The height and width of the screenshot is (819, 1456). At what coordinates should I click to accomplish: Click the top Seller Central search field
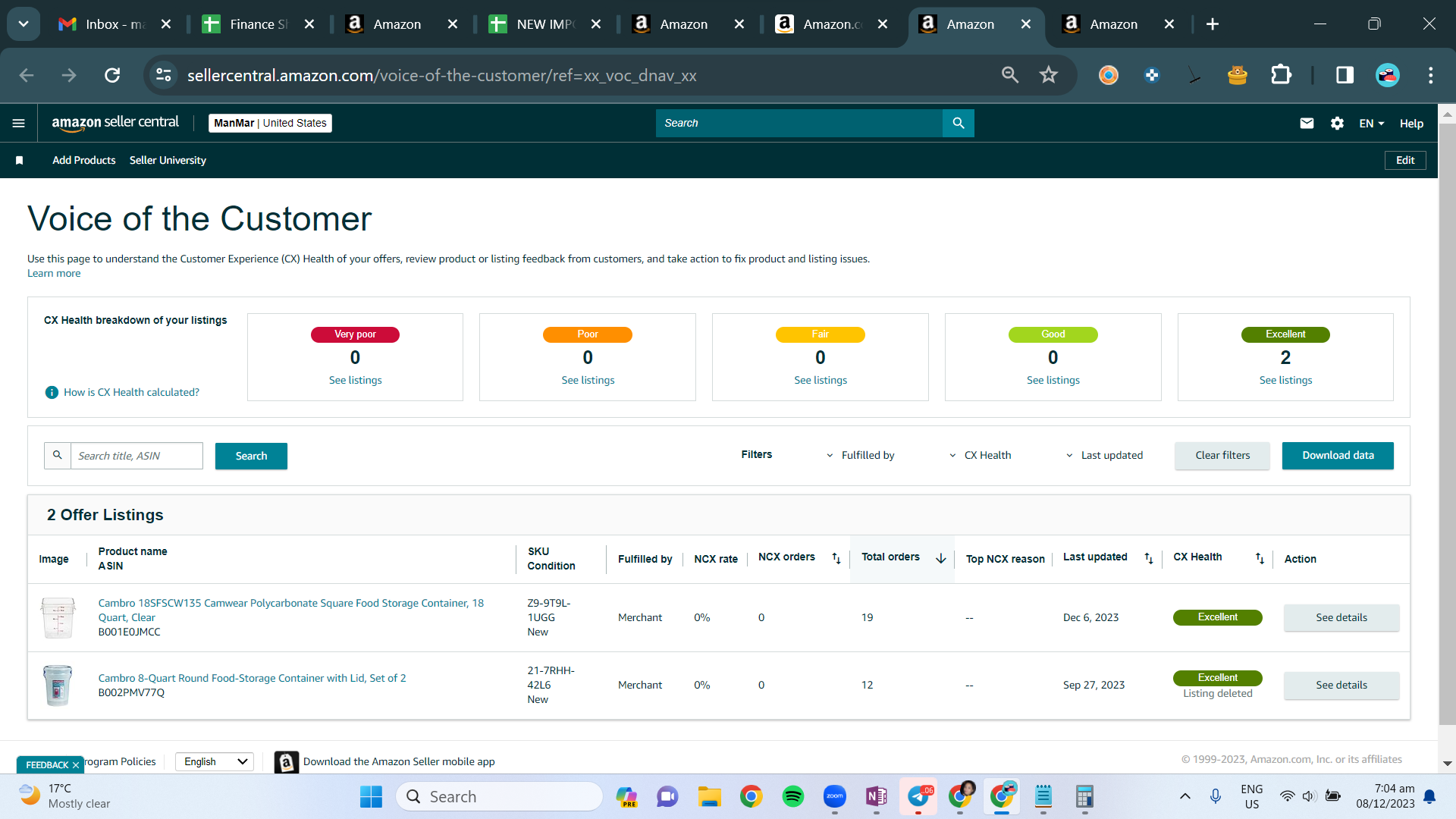click(x=799, y=123)
